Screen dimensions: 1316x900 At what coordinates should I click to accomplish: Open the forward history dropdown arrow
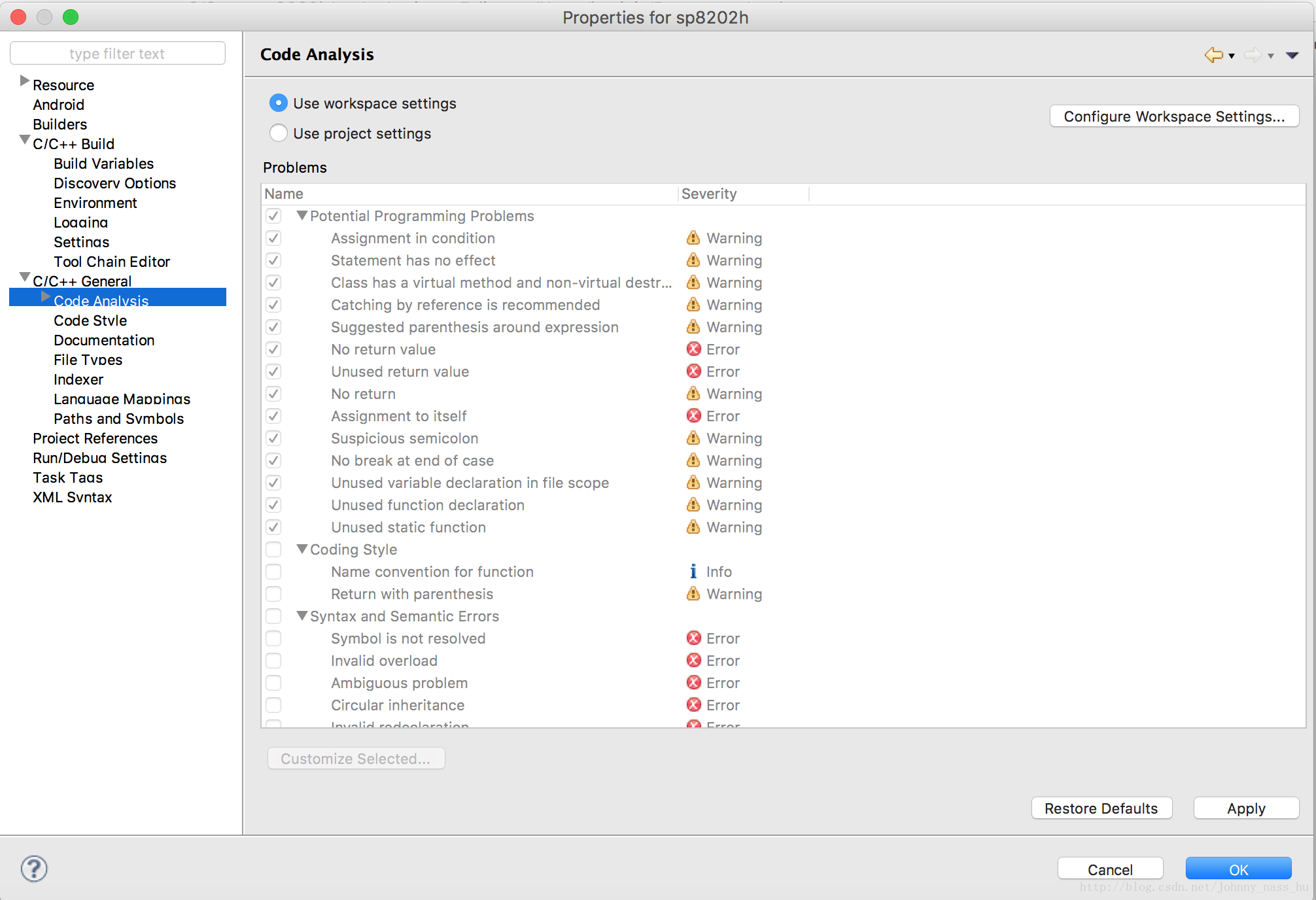1271,56
